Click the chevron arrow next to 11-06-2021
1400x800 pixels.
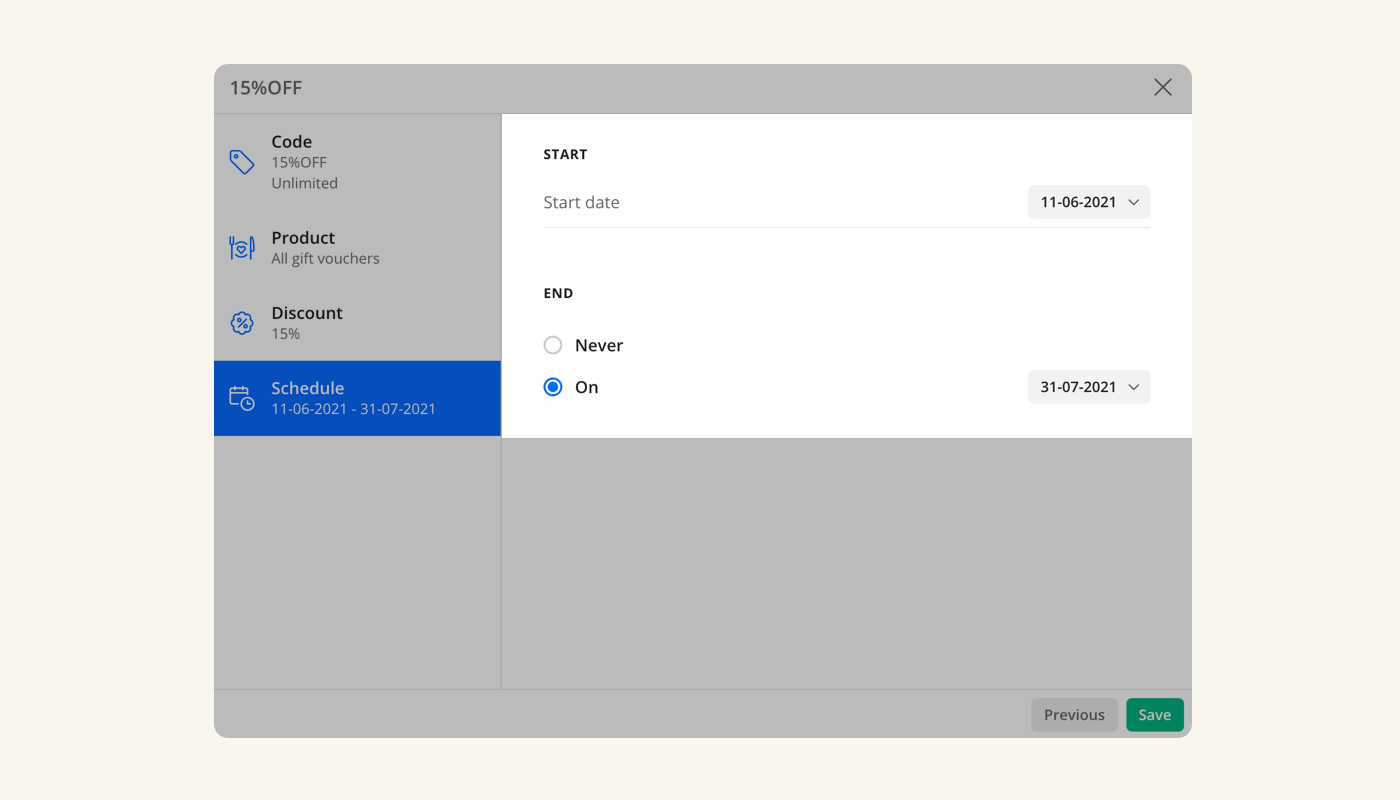tap(1134, 202)
